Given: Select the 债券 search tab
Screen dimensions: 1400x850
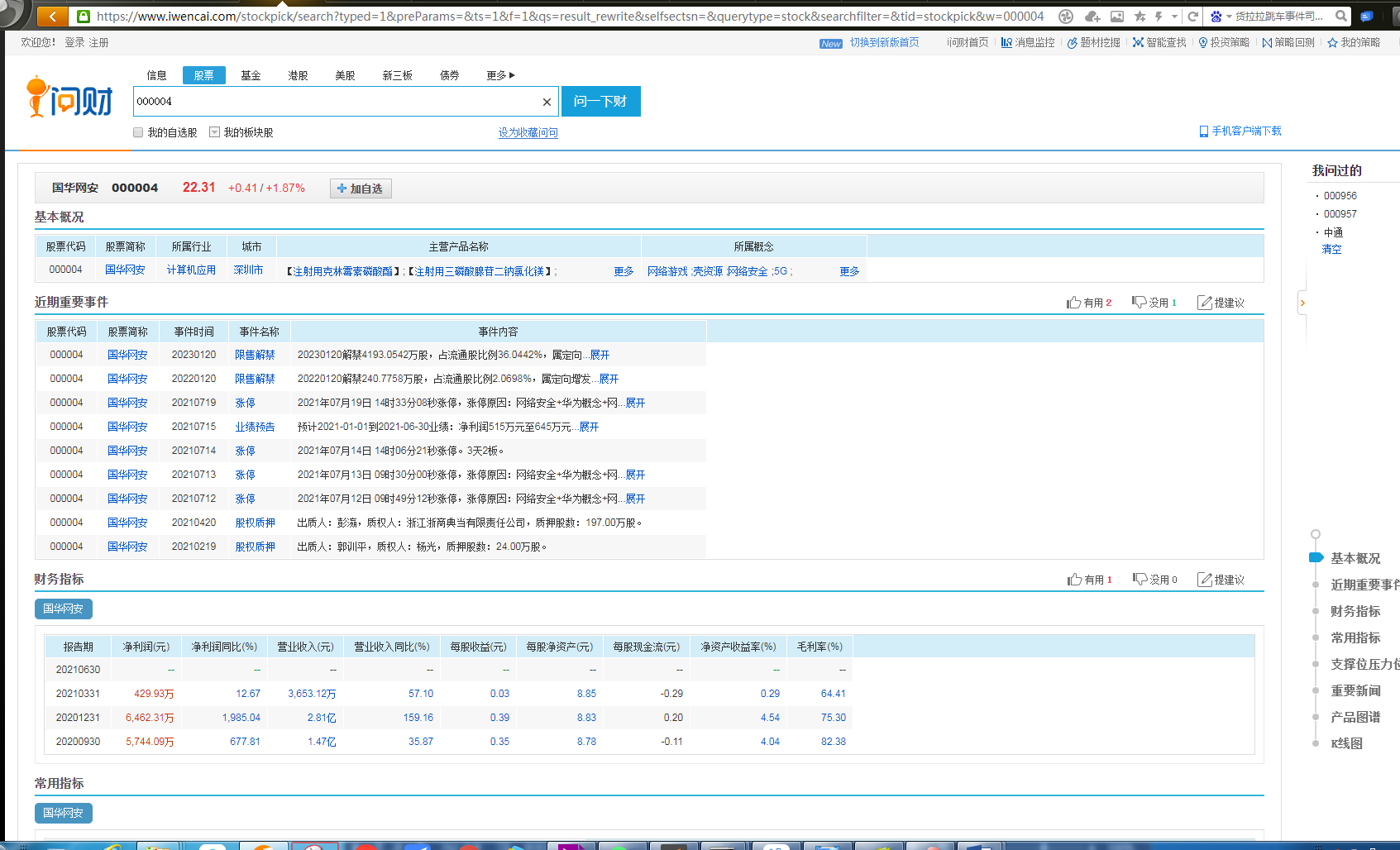Looking at the screenshot, I should coord(449,75).
